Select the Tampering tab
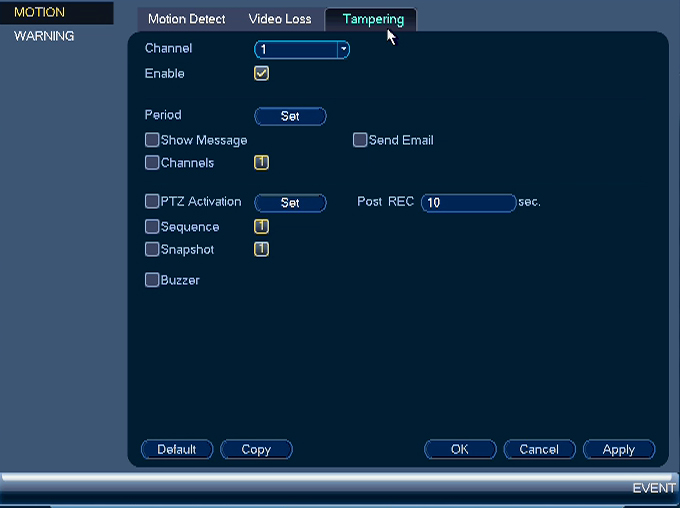Screen dimensions: 680x508 point(373,19)
